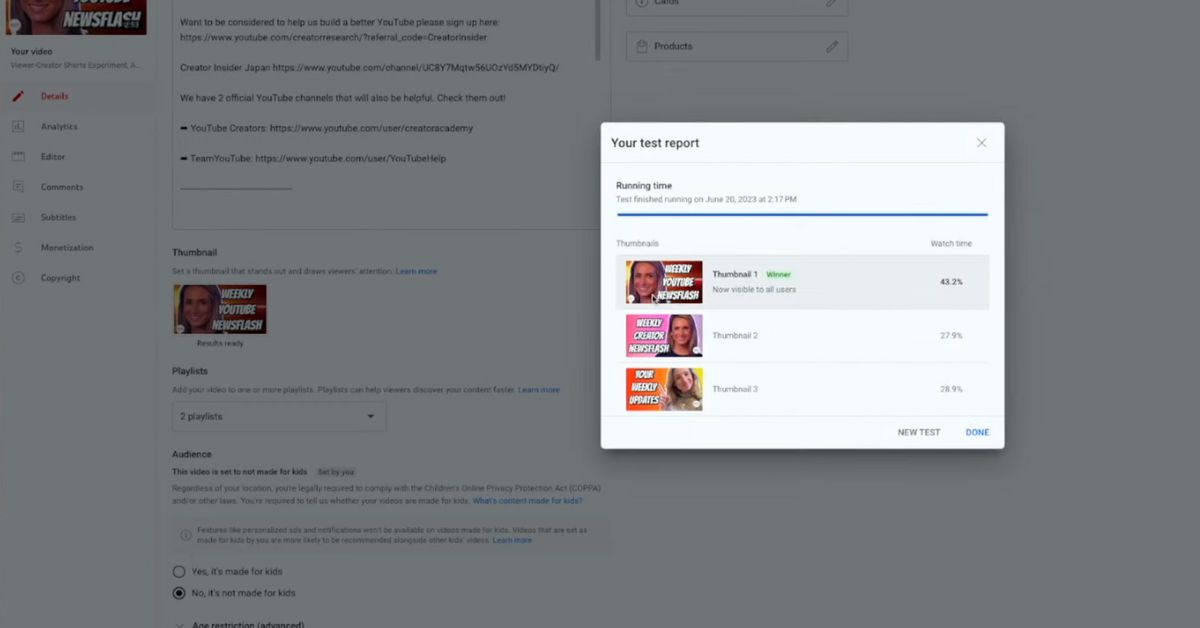
Task: Click the pencil edit icon beside Products
Action: [x=831, y=47]
